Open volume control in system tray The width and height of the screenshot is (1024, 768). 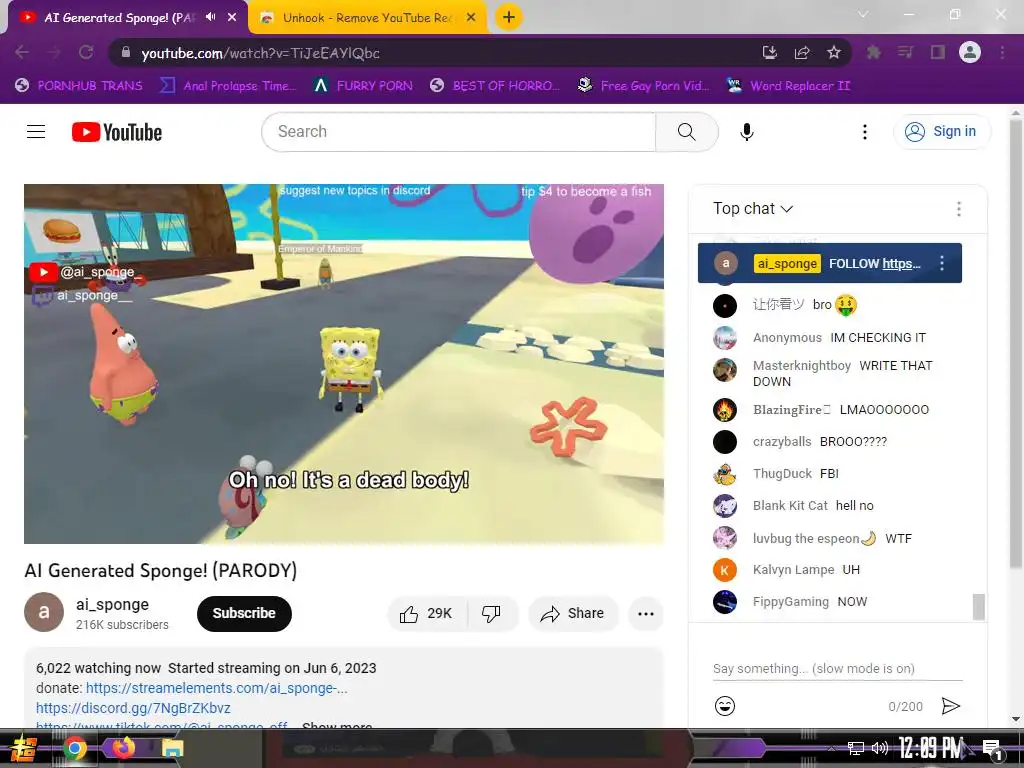click(x=880, y=748)
